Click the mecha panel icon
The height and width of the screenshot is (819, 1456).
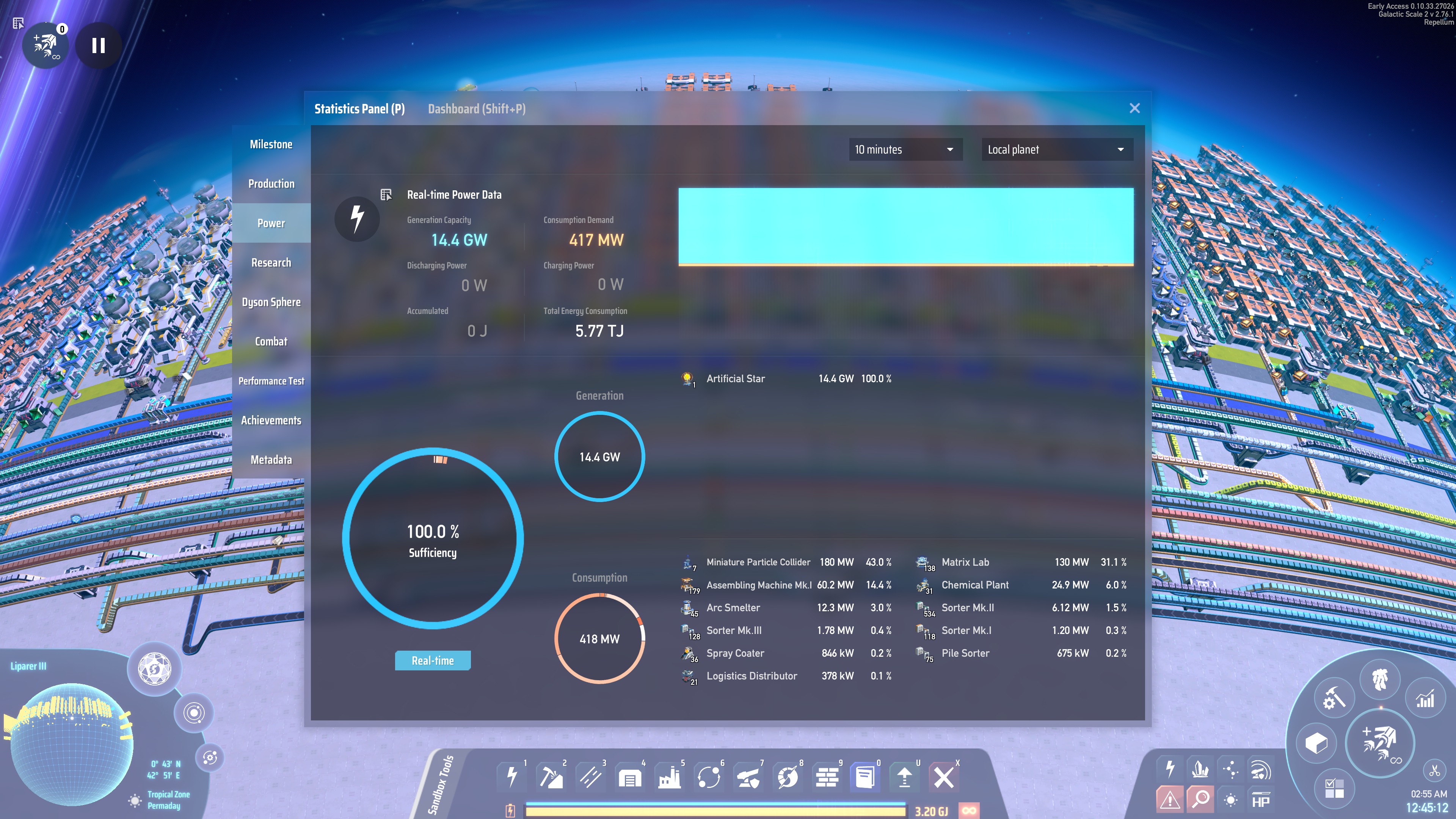tap(1380, 679)
